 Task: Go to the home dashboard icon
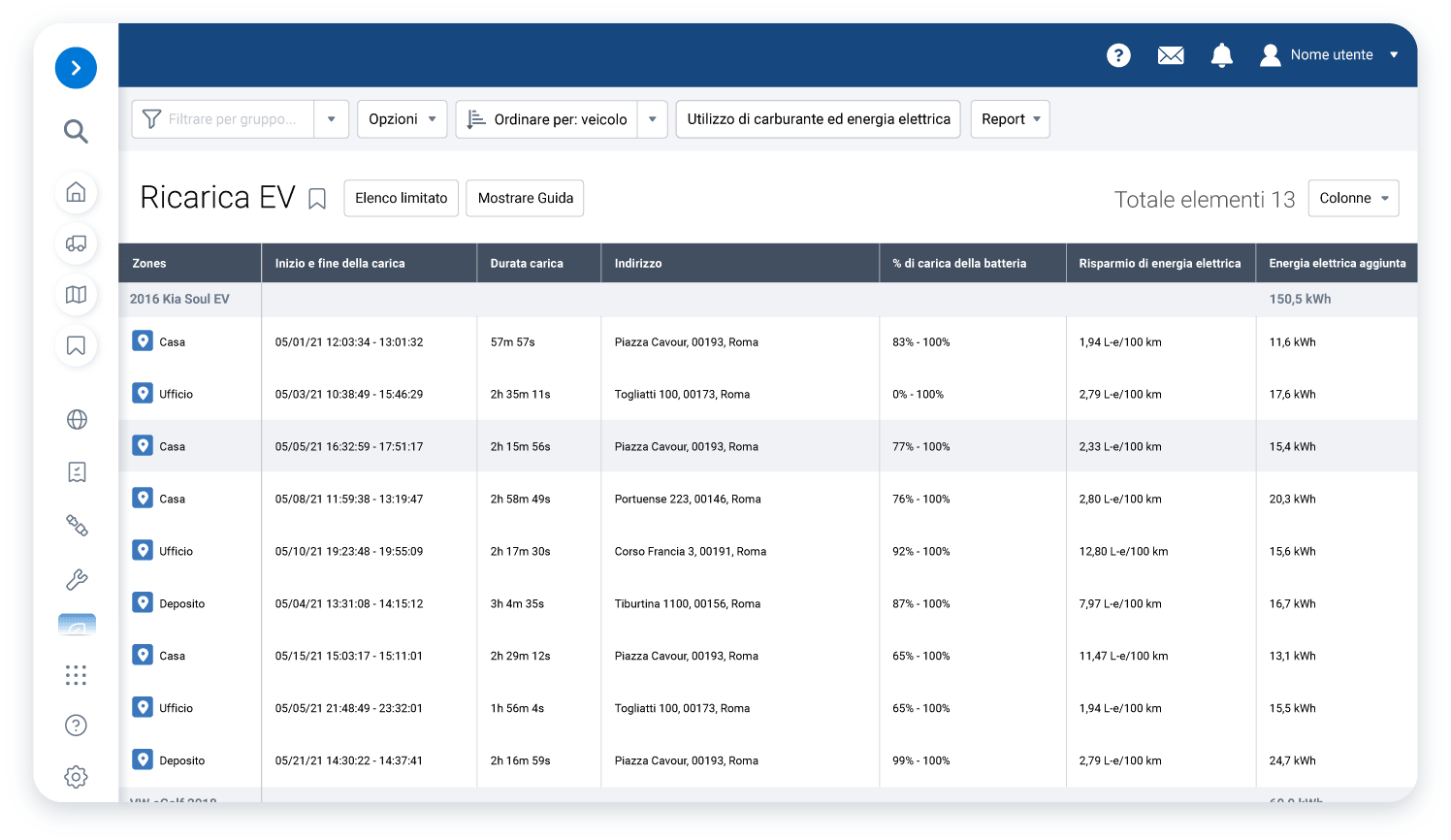click(x=76, y=192)
